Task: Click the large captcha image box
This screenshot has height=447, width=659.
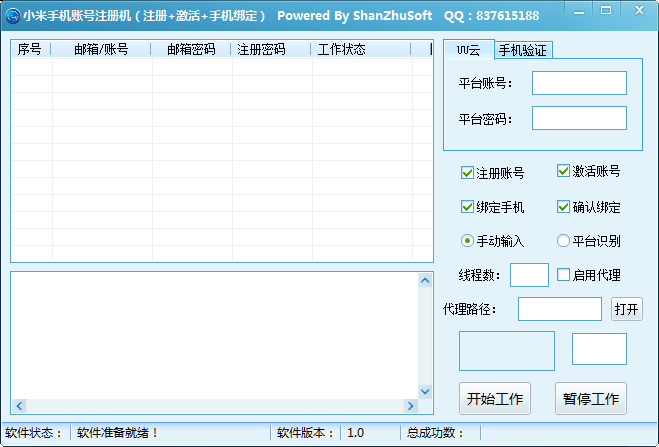Action: (507, 351)
